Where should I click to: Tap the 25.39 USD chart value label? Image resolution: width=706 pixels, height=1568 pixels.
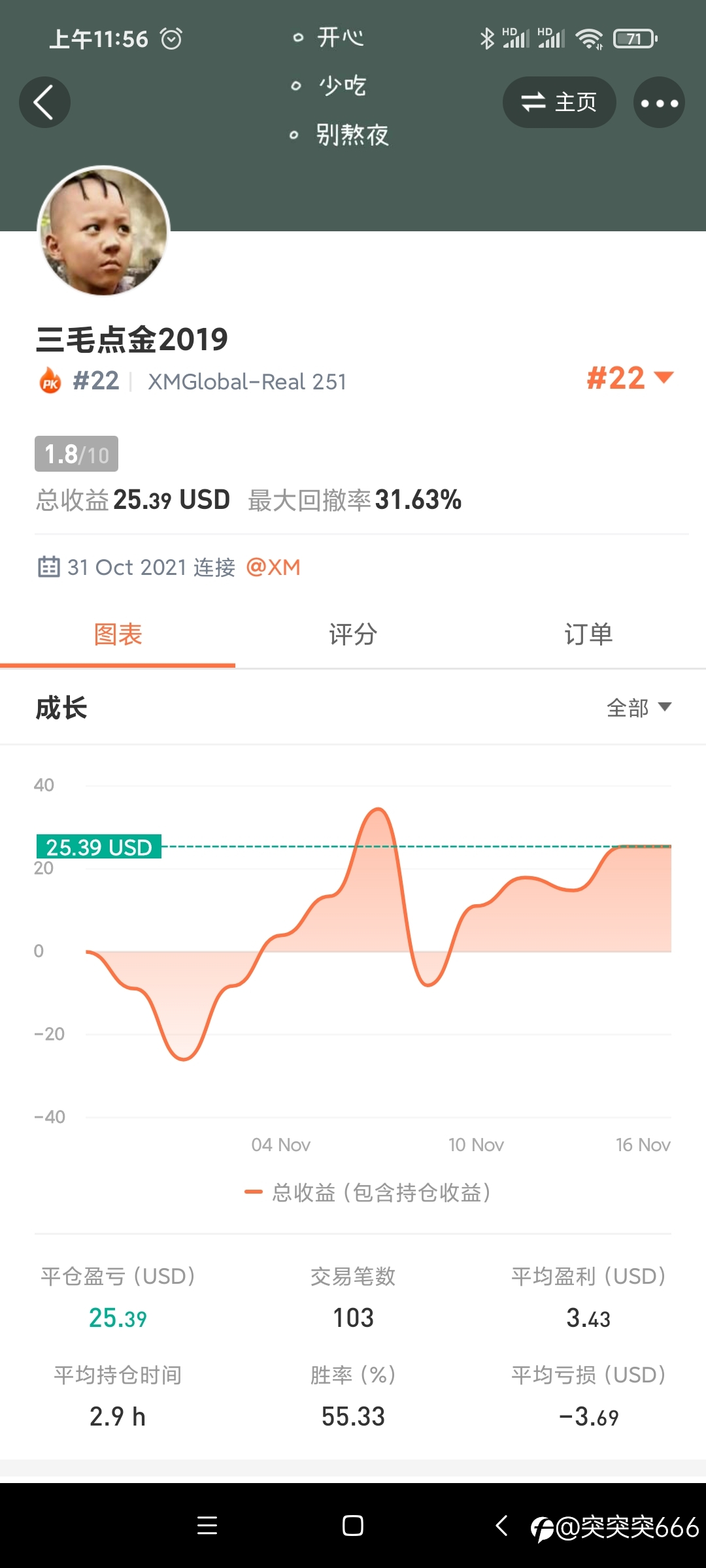(x=99, y=847)
